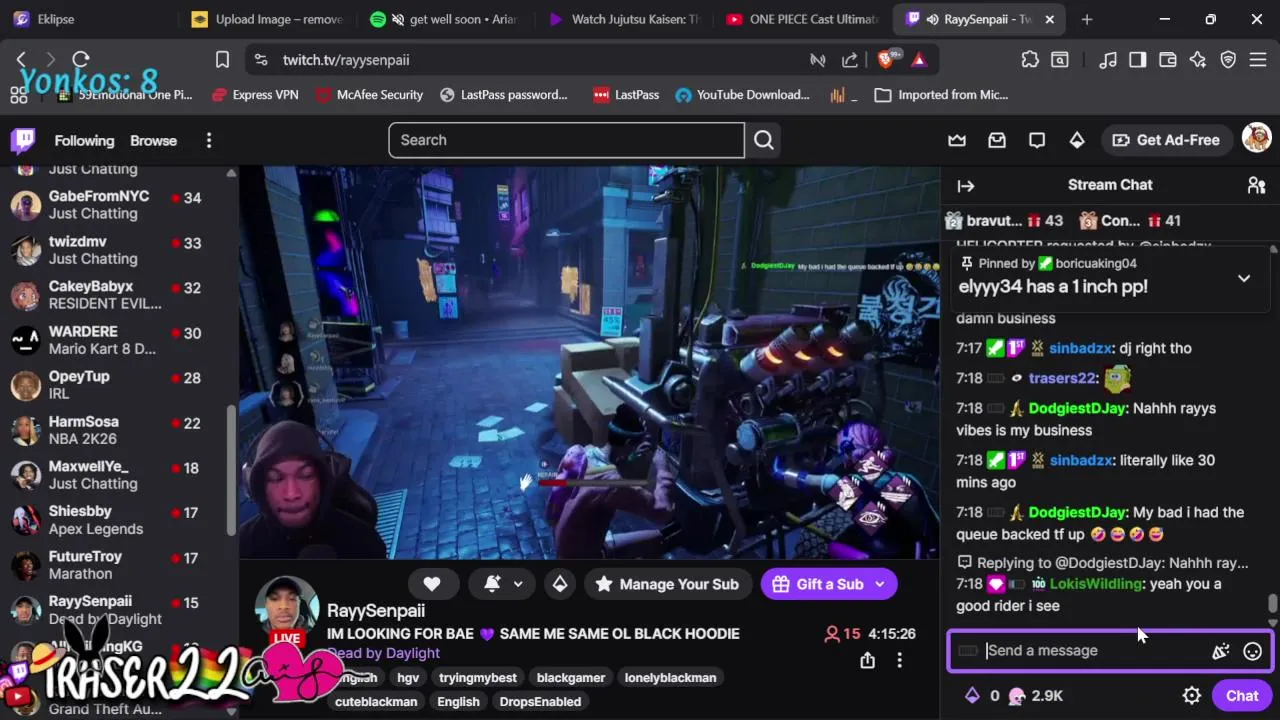Open browser hamburger main menu
This screenshot has width=1280, height=720.
coord(1258,60)
